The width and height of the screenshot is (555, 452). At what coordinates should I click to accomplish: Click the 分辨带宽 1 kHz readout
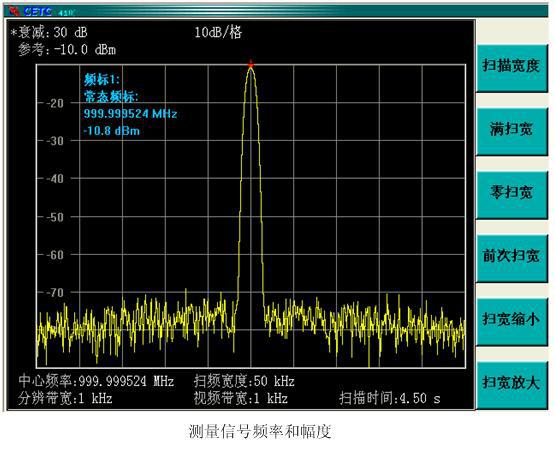[x=65, y=399]
